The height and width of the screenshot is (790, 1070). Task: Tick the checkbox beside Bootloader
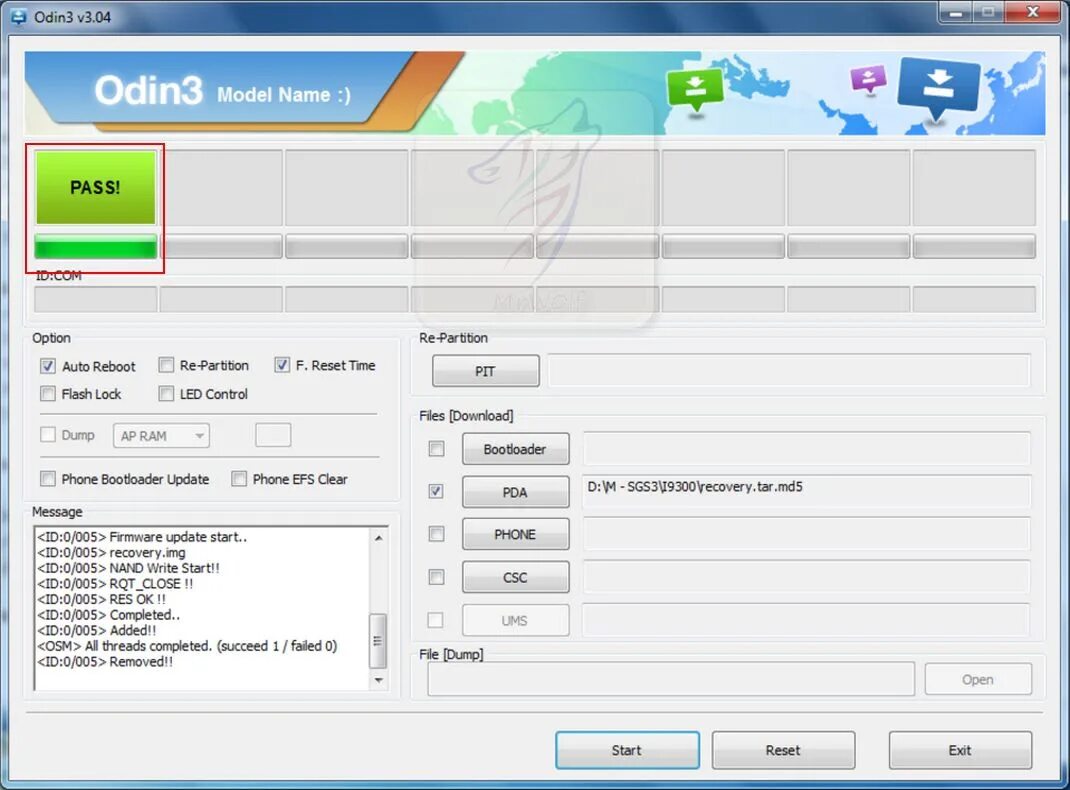[436, 449]
